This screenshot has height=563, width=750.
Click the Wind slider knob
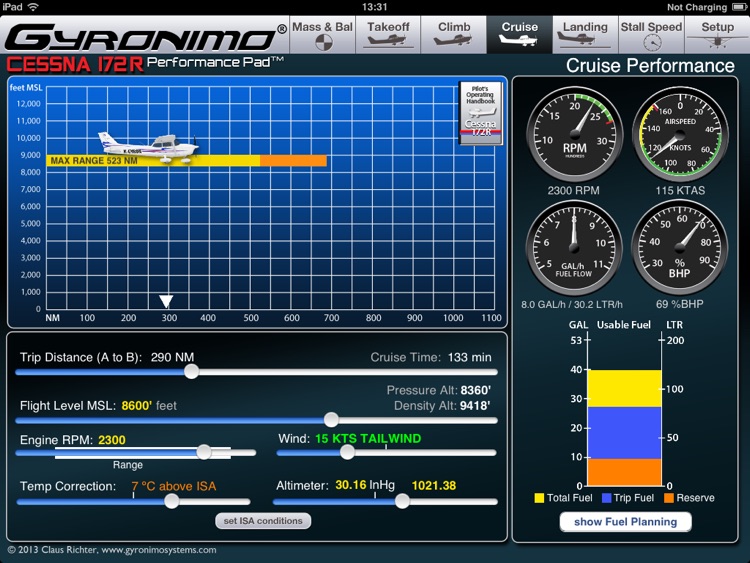(x=347, y=452)
